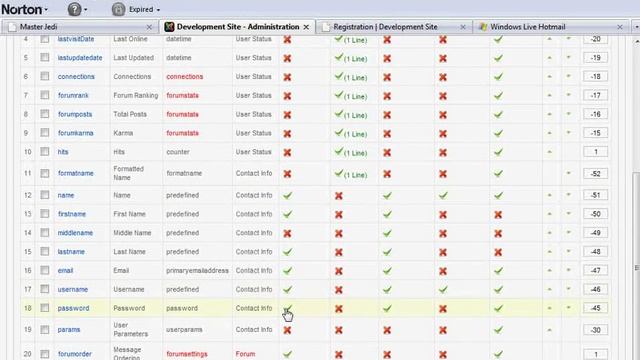Tick the checkbox for the lastupdatedate row
This screenshot has height=360, width=640.
pos(44,58)
